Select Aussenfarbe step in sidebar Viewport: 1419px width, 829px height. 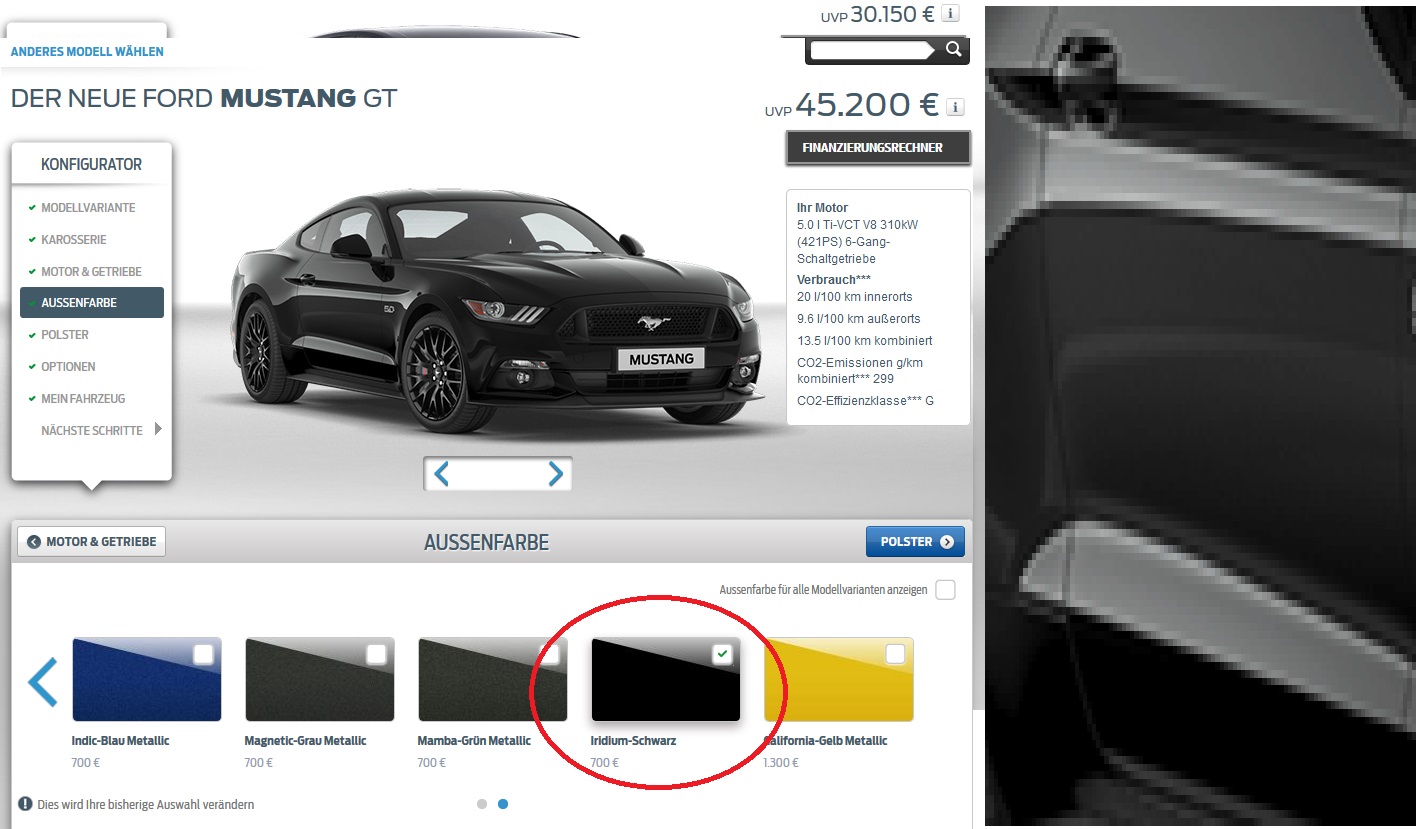pyautogui.click(x=92, y=303)
